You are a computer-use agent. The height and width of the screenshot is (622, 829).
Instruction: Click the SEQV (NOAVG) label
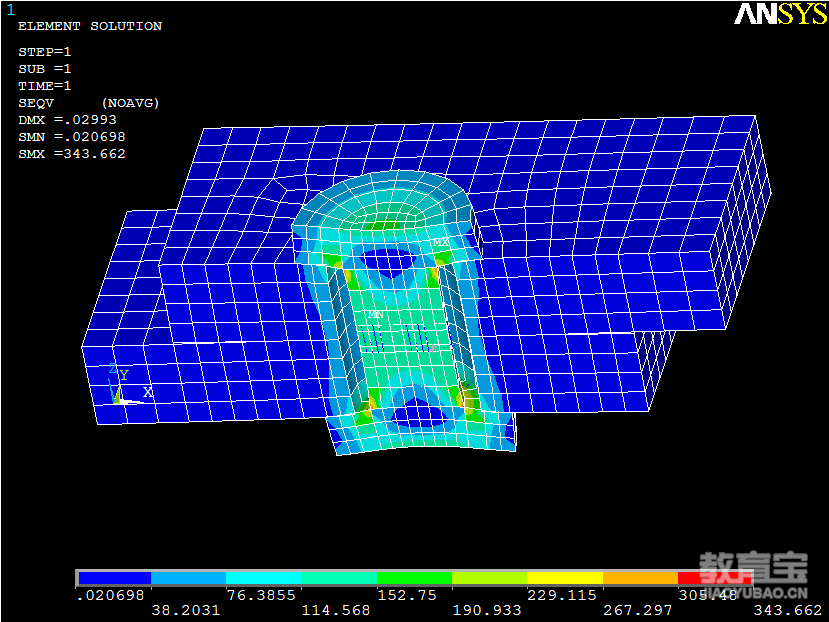point(89,103)
